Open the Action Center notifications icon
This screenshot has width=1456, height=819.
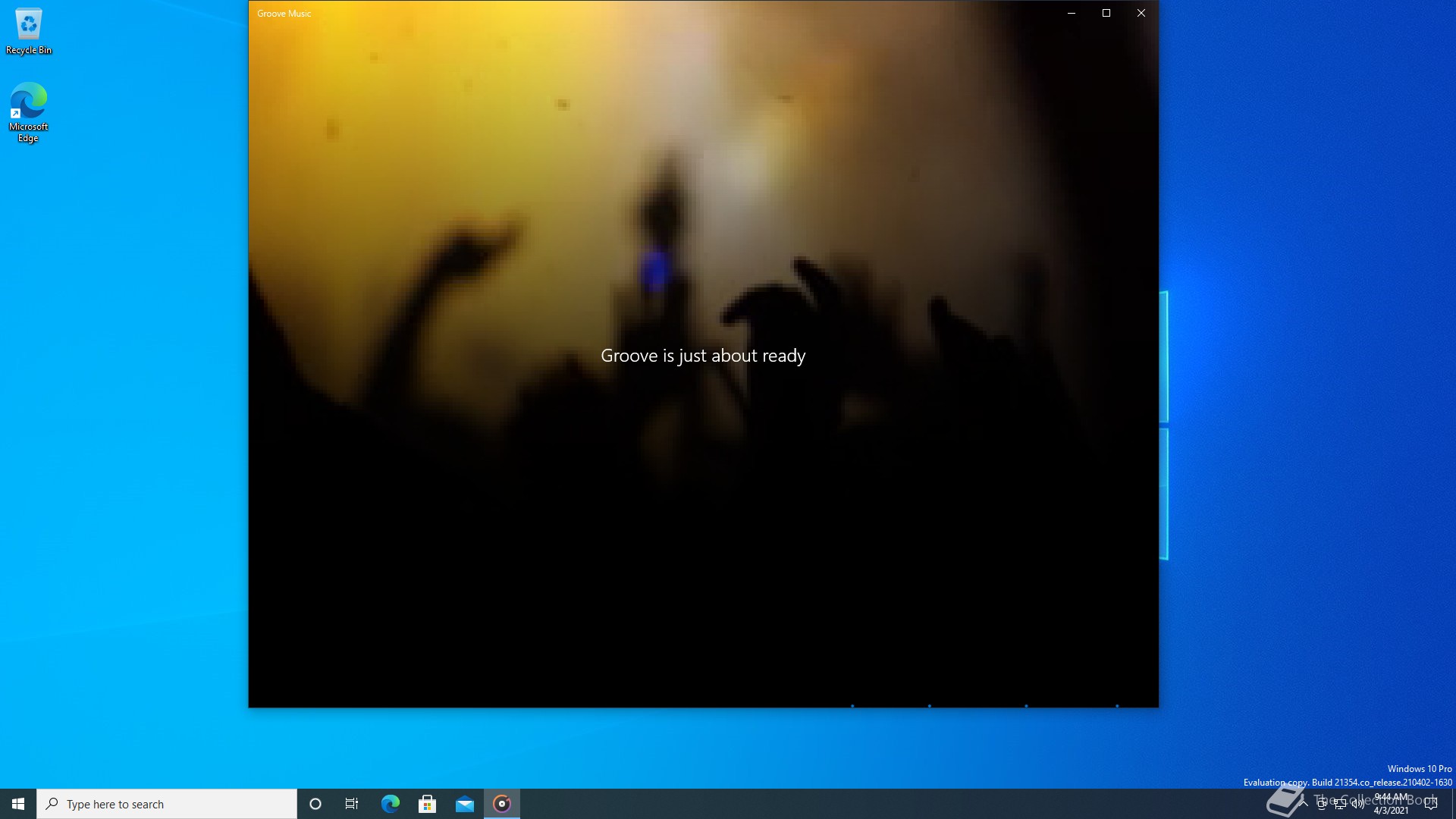[x=1431, y=804]
